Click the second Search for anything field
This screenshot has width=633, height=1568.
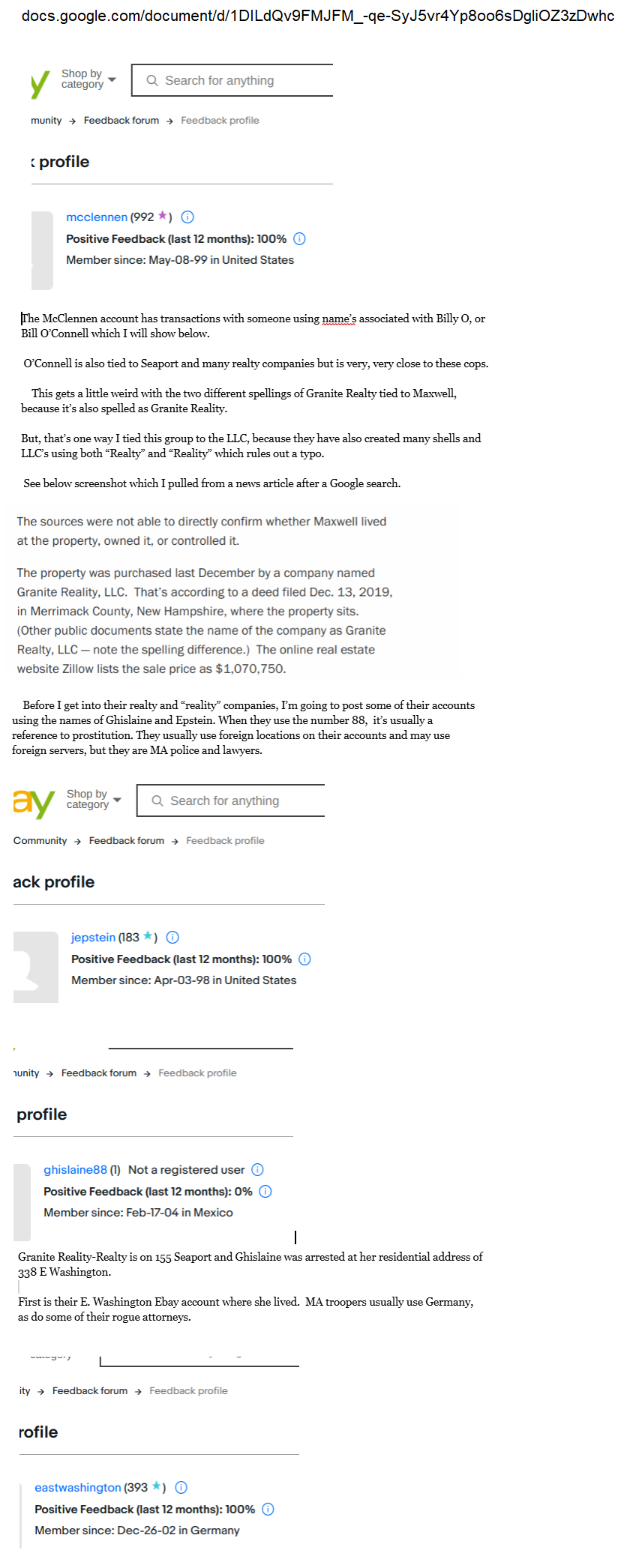pyautogui.click(x=231, y=800)
